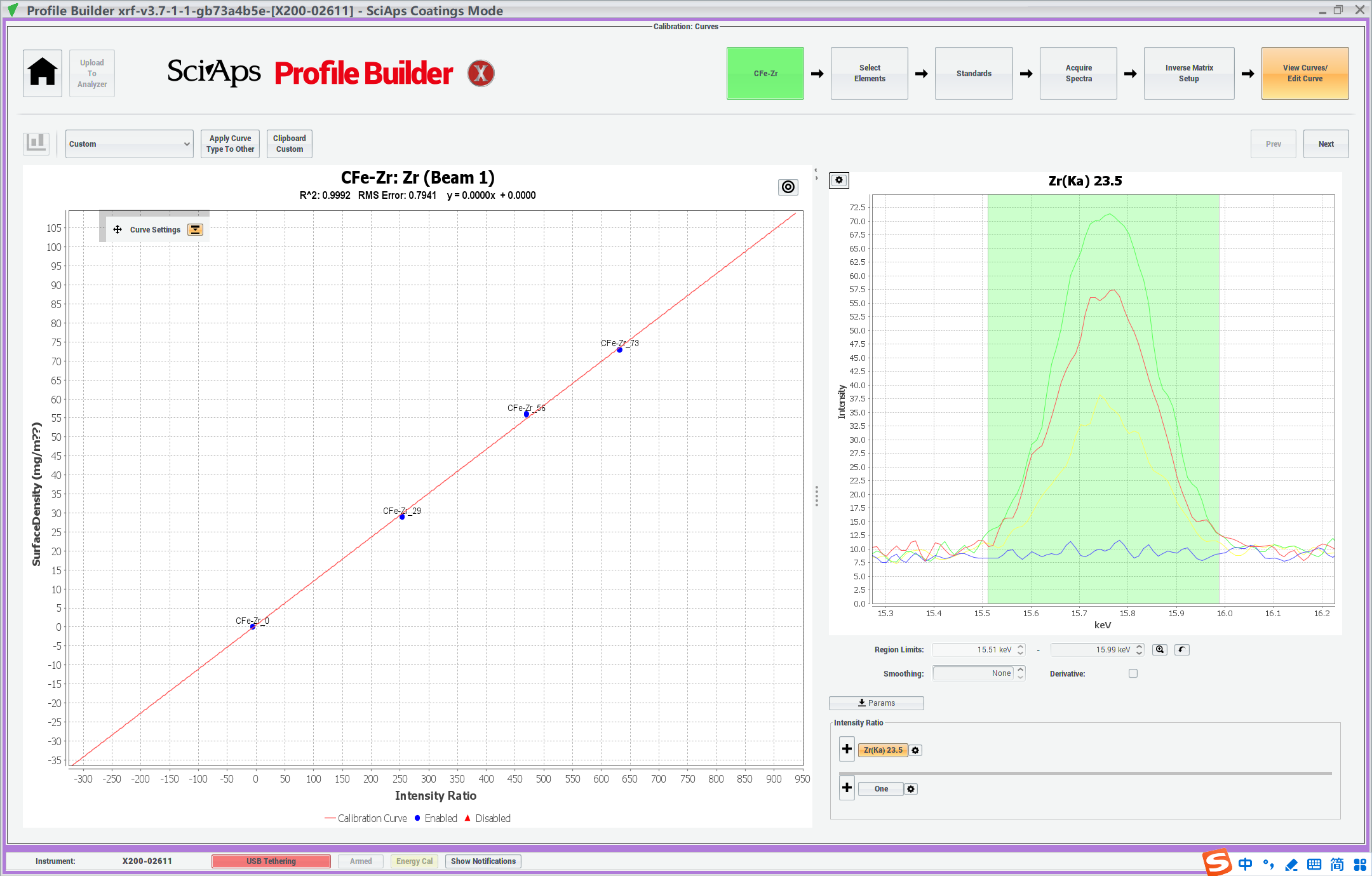Click the punctuation mode tray icon
The width and height of the screenshot is (1372, 876).
[x=1268, y=864]
